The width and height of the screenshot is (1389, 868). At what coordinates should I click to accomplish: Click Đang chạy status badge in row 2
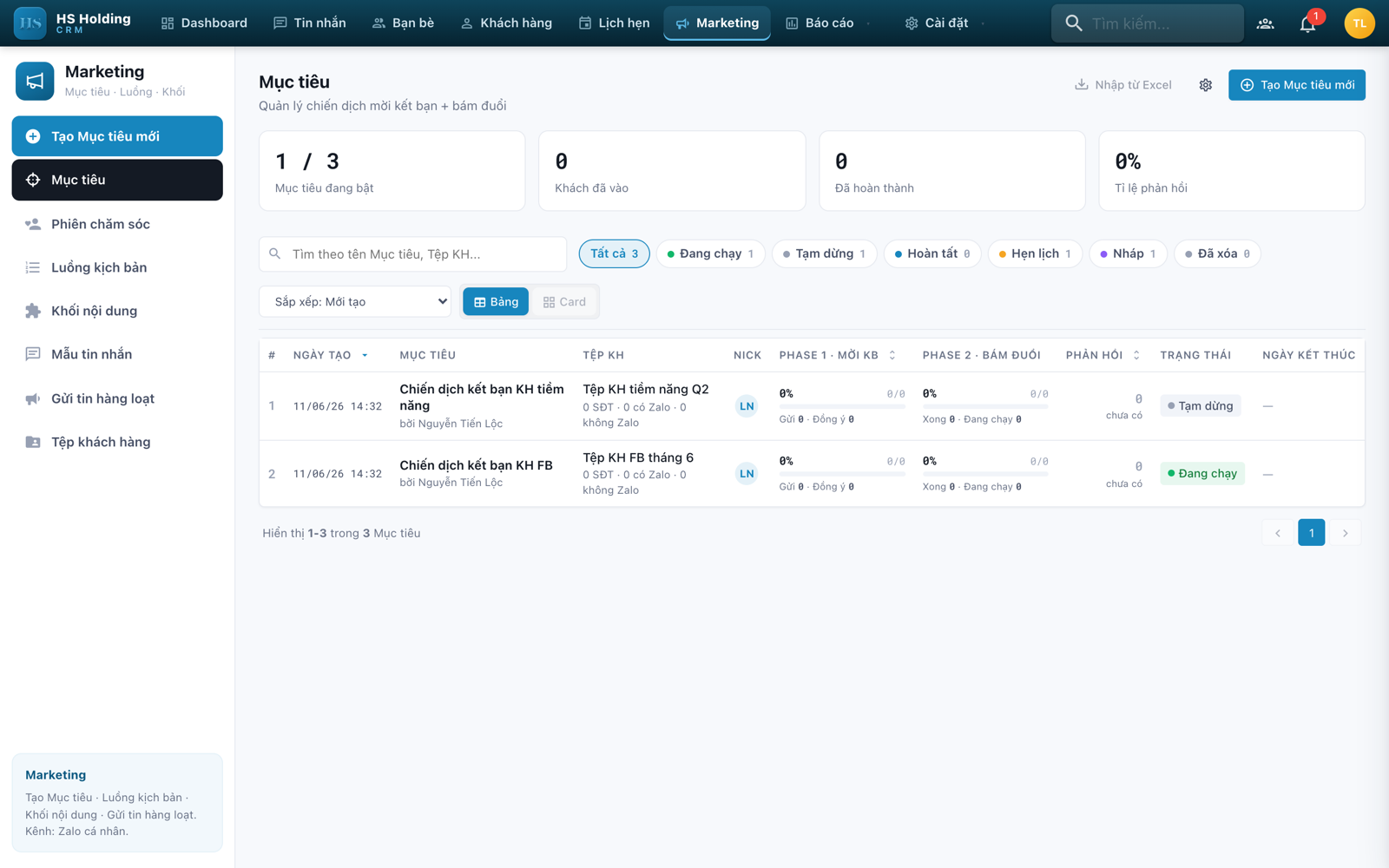(1202, 474)
